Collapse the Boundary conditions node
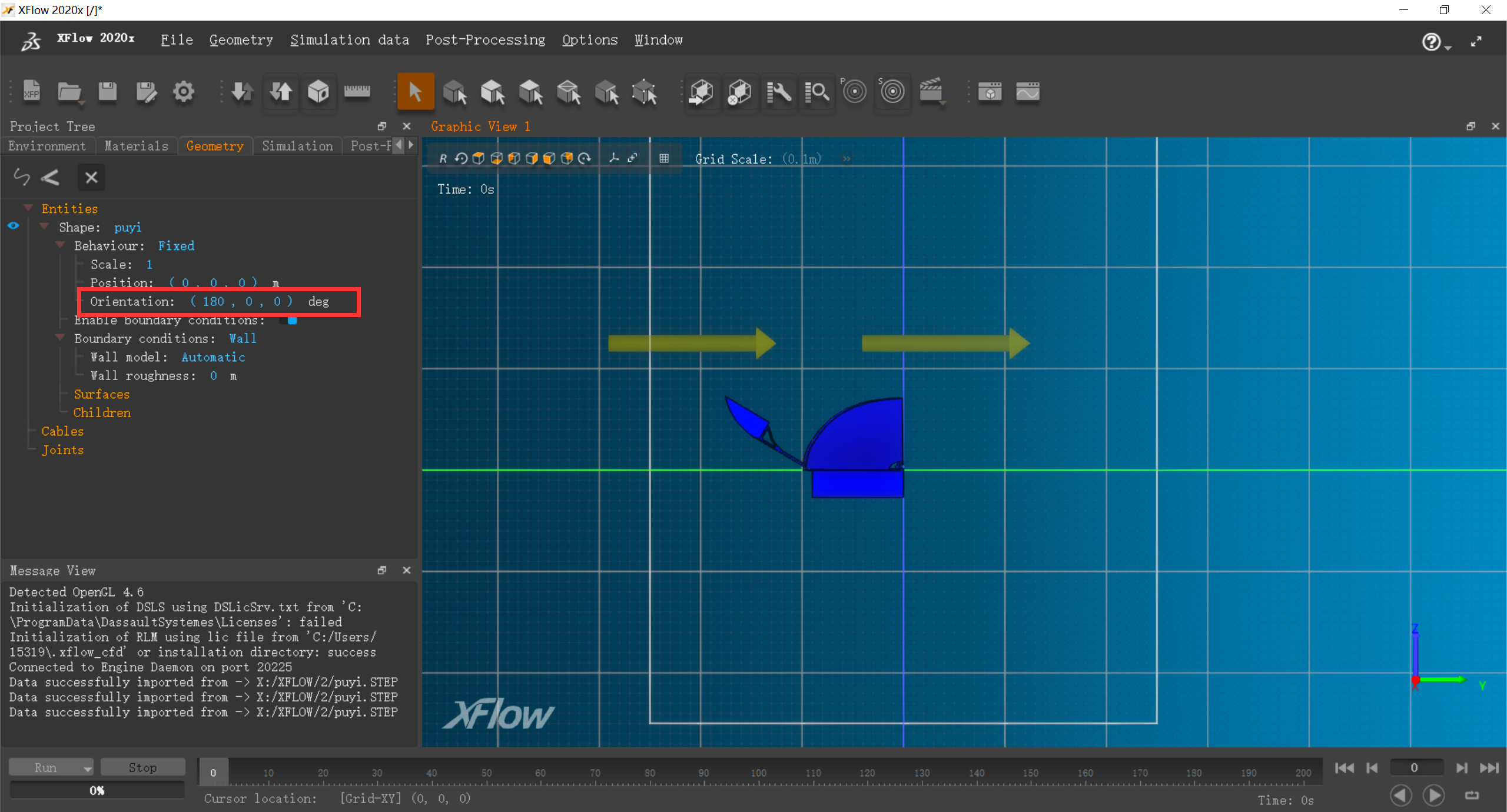The image size is (1507, 812). click(x=59, y=338)
